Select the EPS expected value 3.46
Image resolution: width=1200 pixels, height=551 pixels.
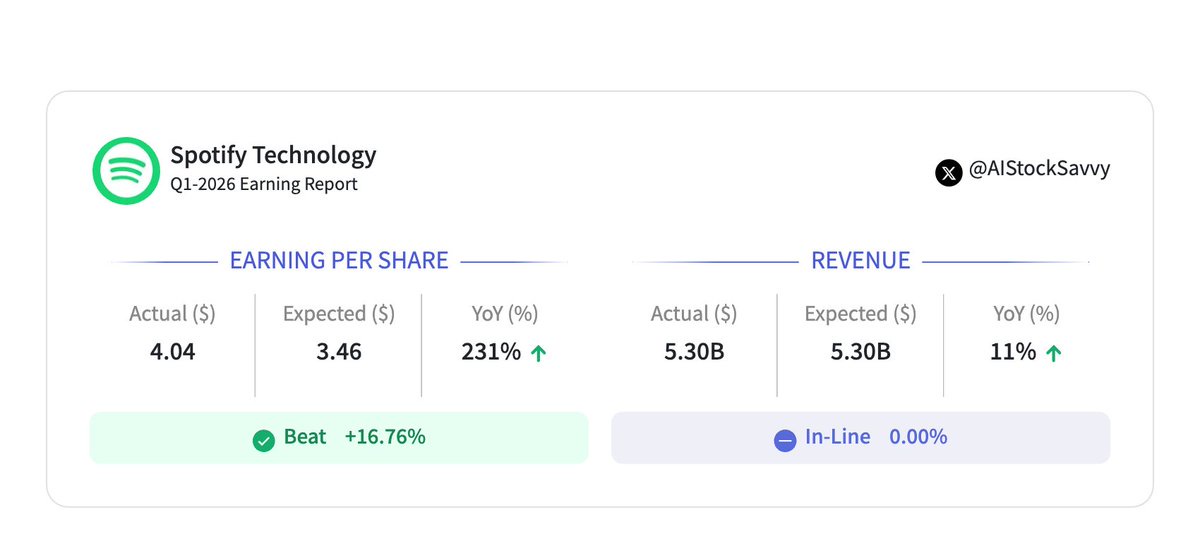[x=338, y=352]
